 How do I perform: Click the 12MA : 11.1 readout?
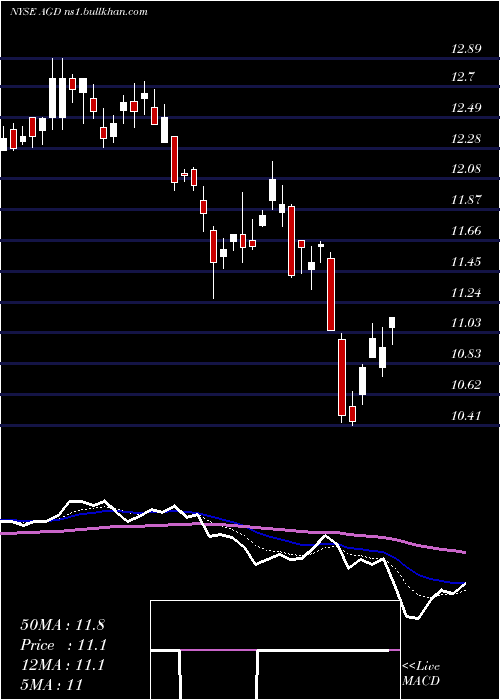62,665
